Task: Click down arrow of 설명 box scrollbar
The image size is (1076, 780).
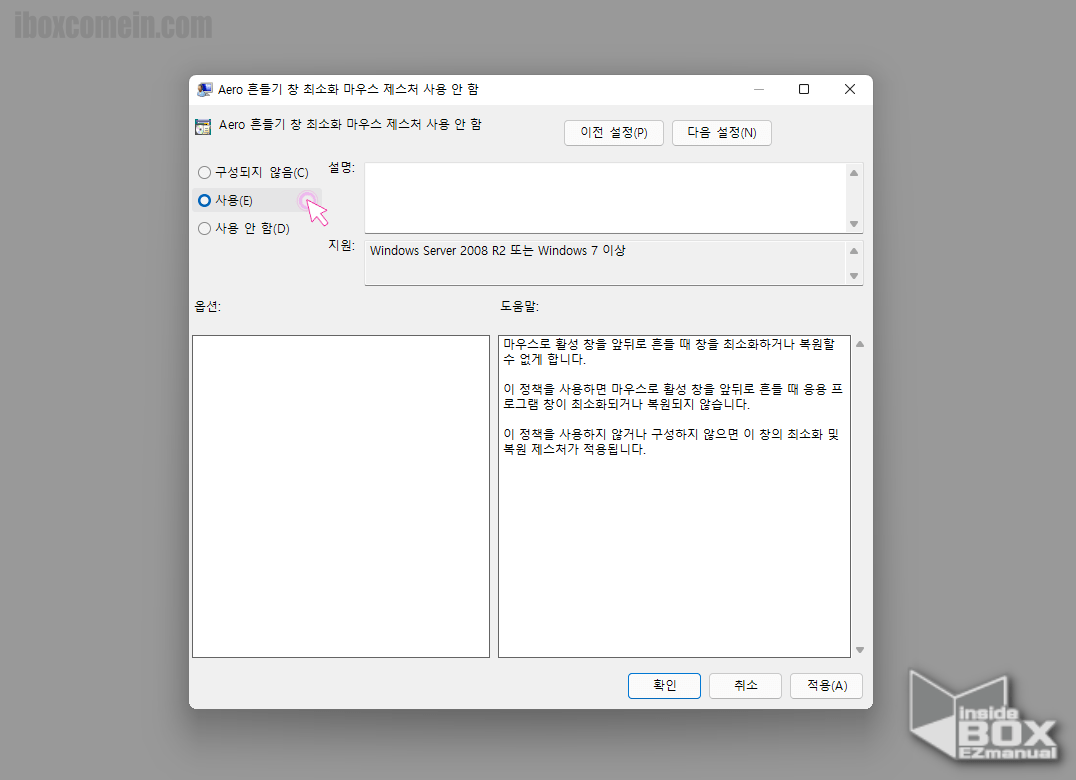Action: [x=854, y=224]
